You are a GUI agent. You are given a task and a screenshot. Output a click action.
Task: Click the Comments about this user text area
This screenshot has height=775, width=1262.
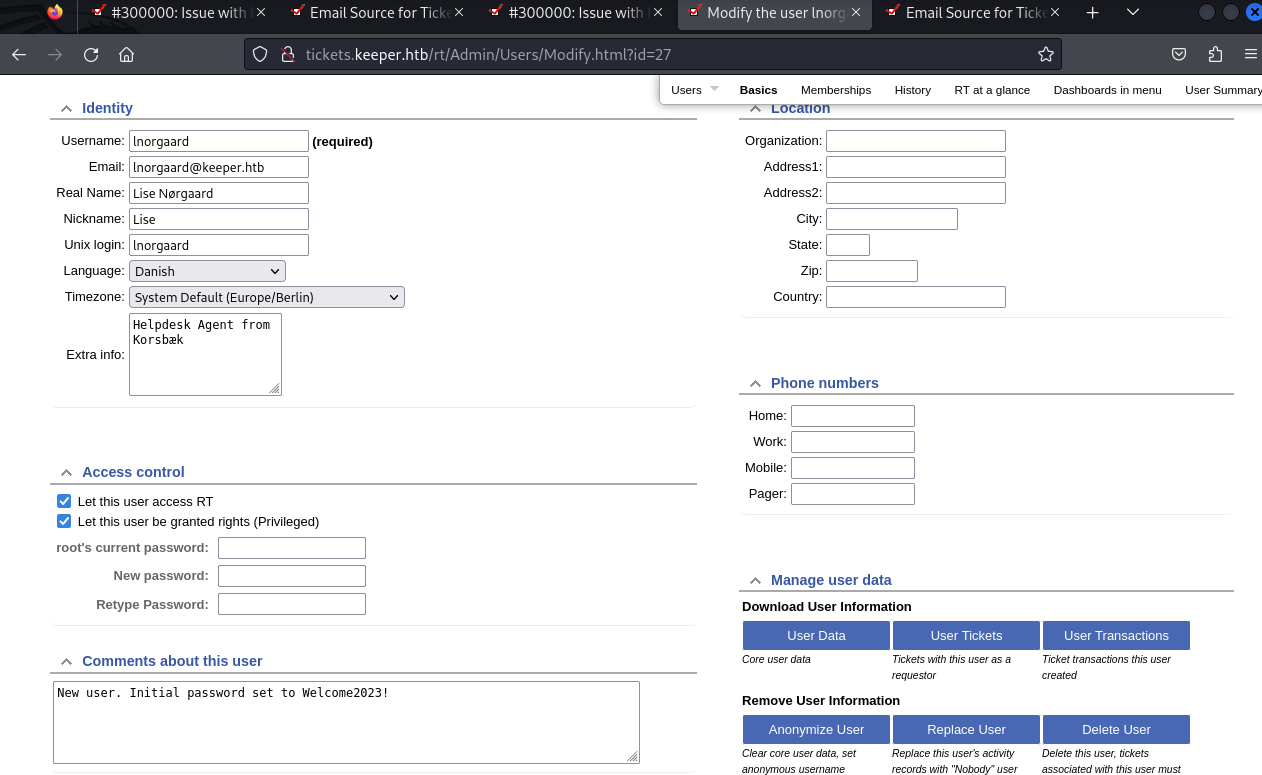click(346, 723)
